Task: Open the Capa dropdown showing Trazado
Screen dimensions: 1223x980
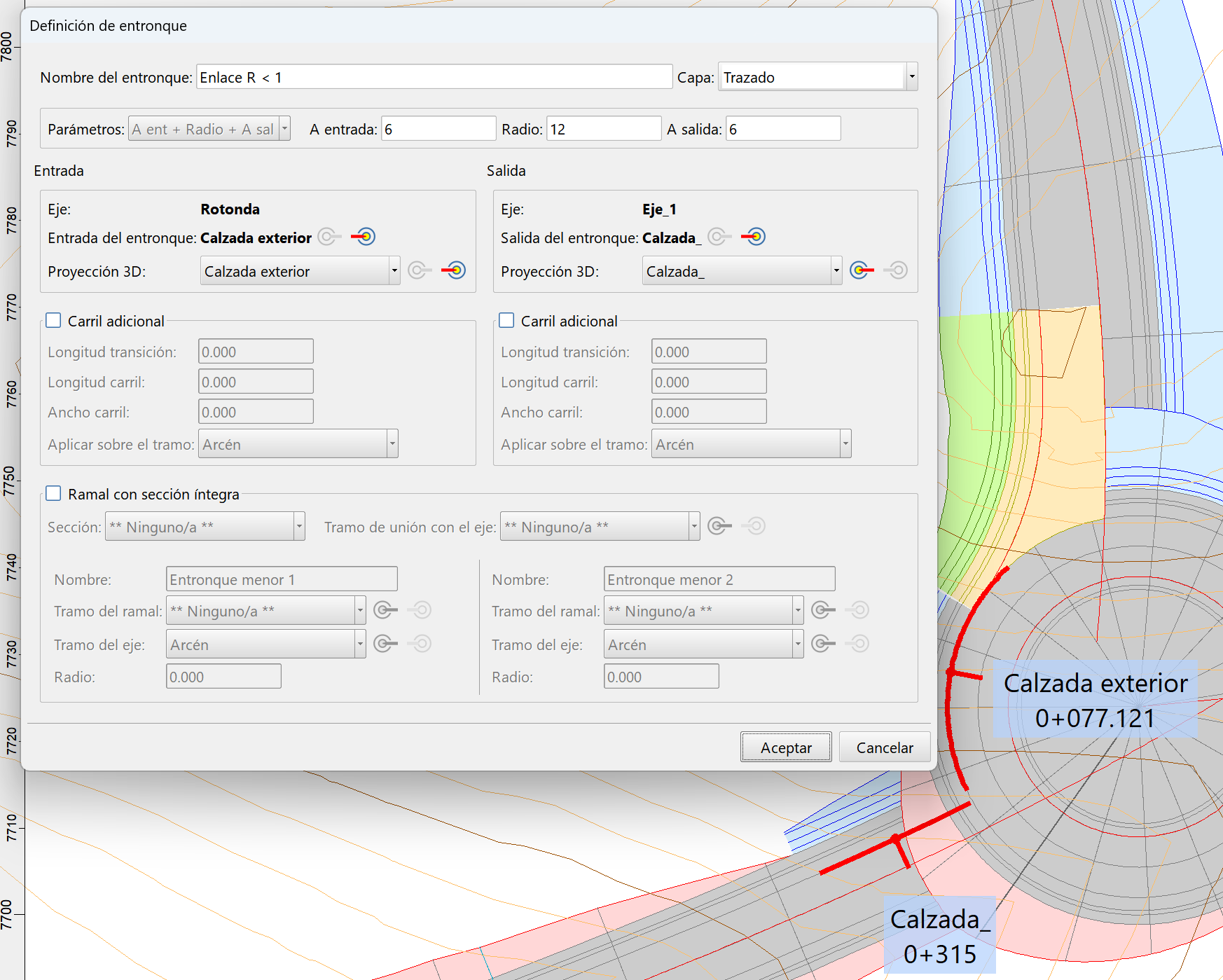Action: (911, 77)
